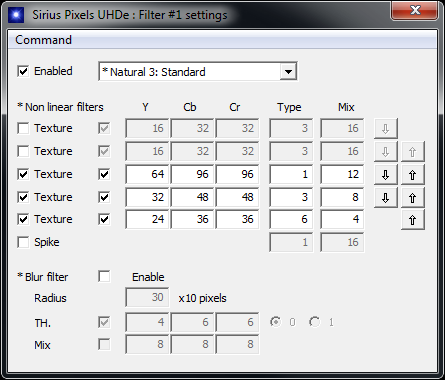
Task: Click the Cb field showing 48
Action: point(192,197)
